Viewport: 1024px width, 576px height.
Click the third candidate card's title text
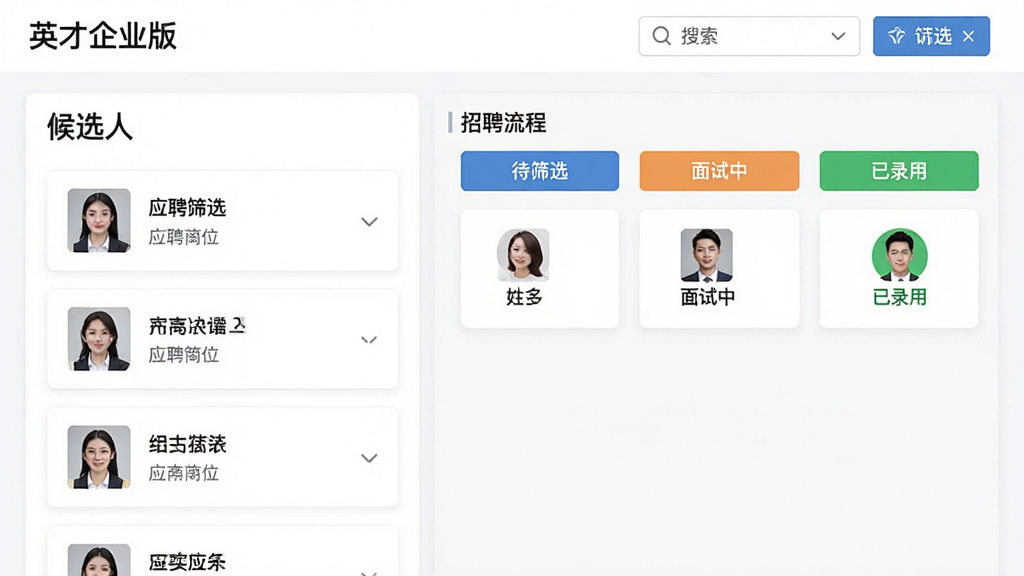coord(187,444)
